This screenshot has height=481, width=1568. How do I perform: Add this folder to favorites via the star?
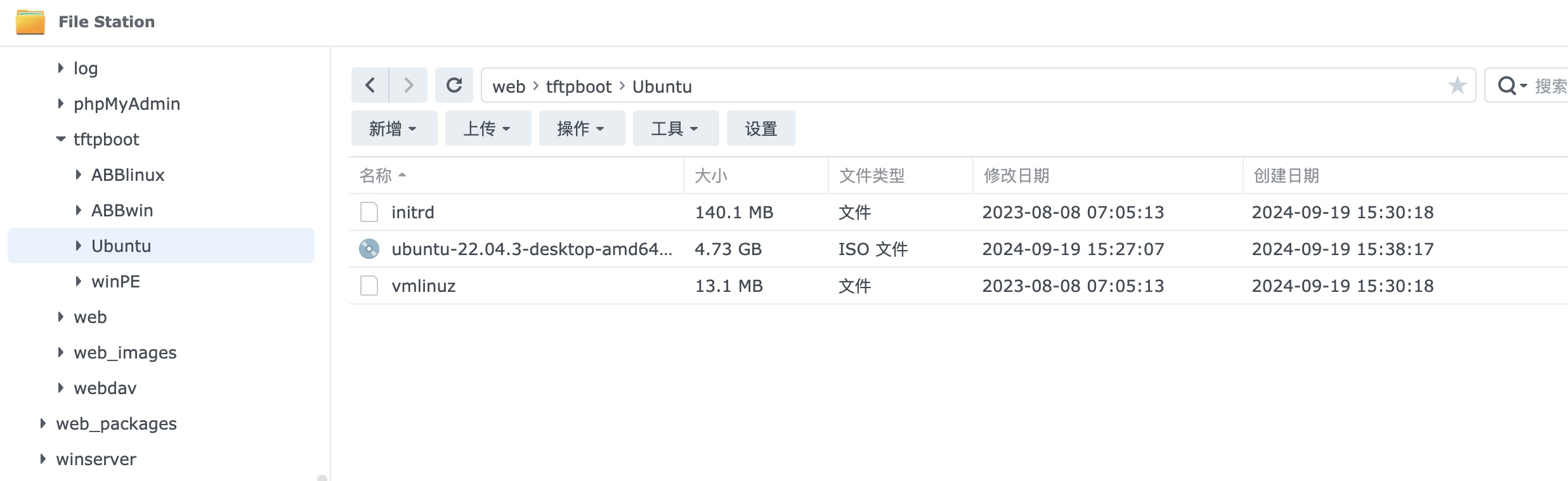tap(1457, 85)
